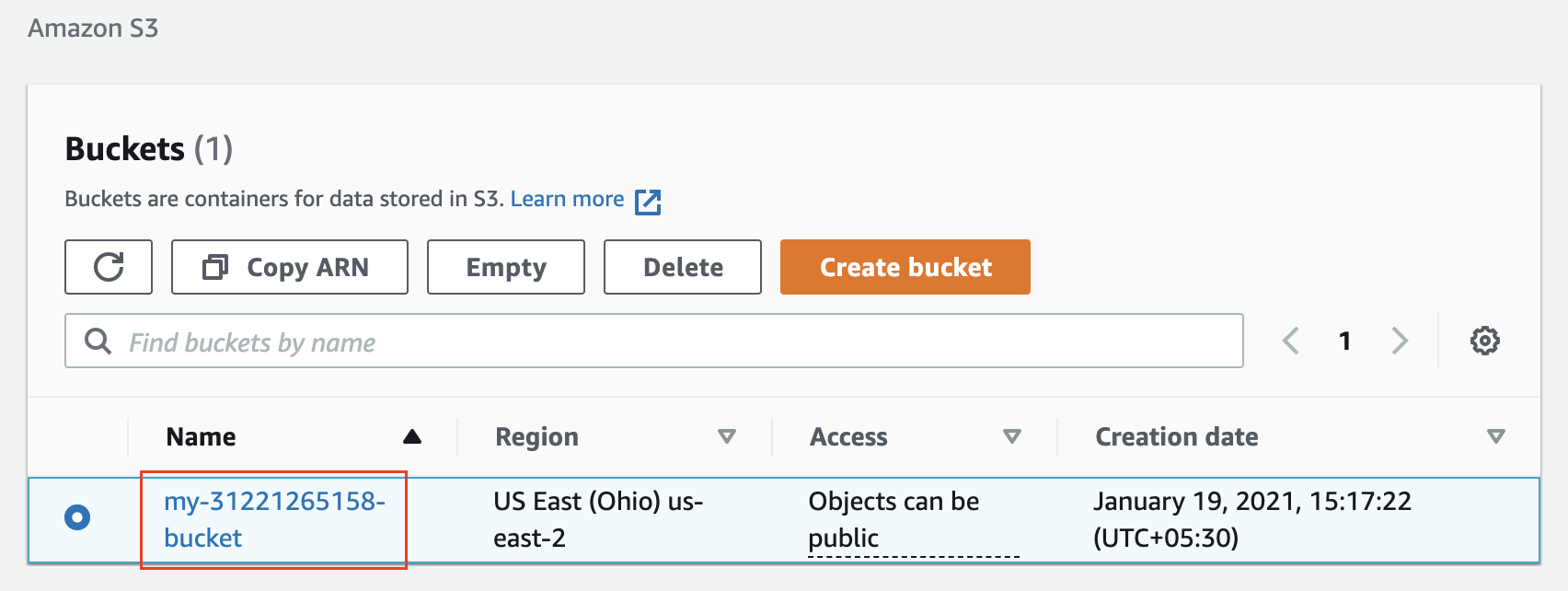Click page number 1 in pagination
The image size is (1568, 591).
pyautogui.click(x=1344, y=341)
